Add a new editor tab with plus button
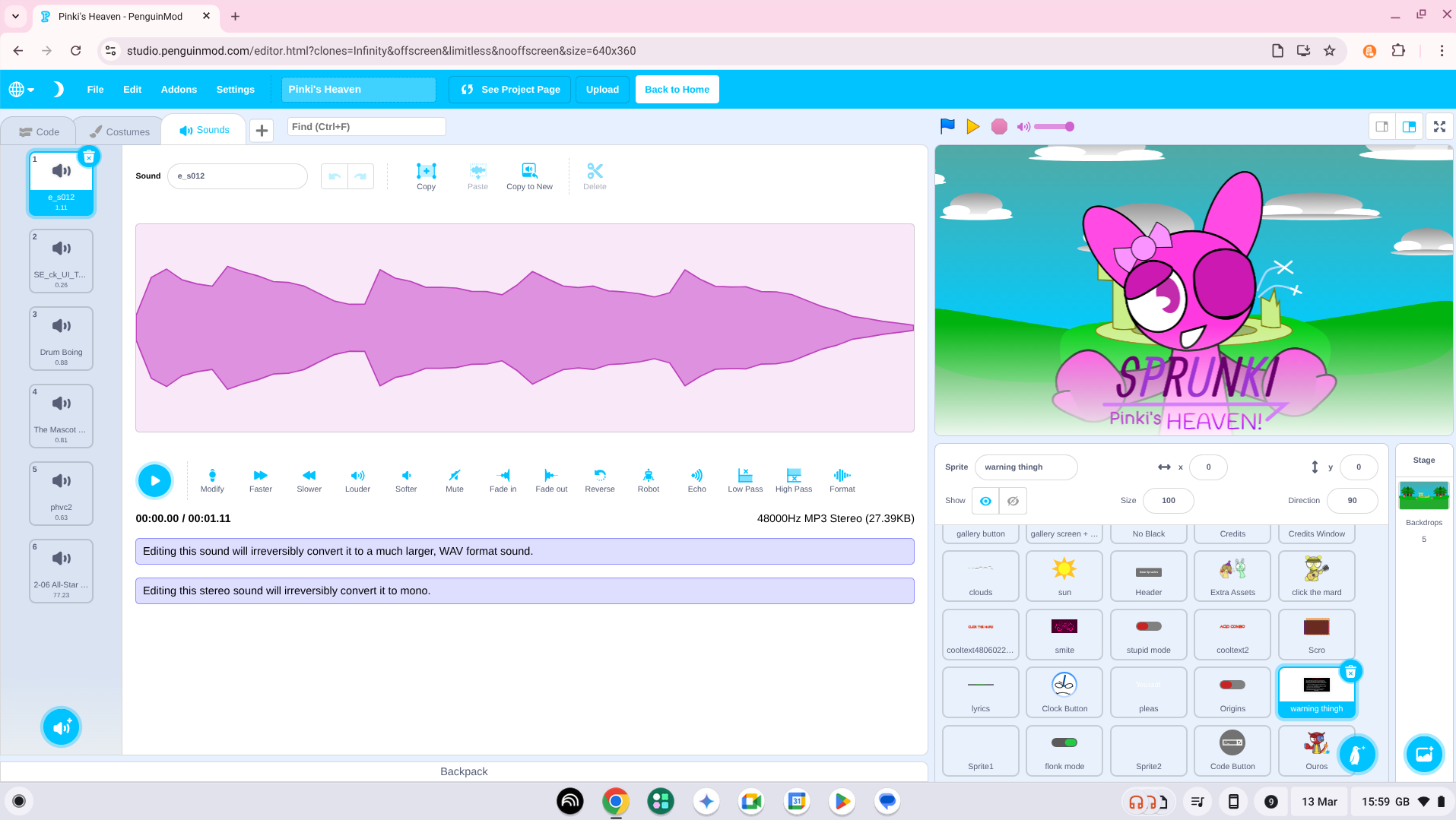The image size is (1456, 820). [262, 131]
